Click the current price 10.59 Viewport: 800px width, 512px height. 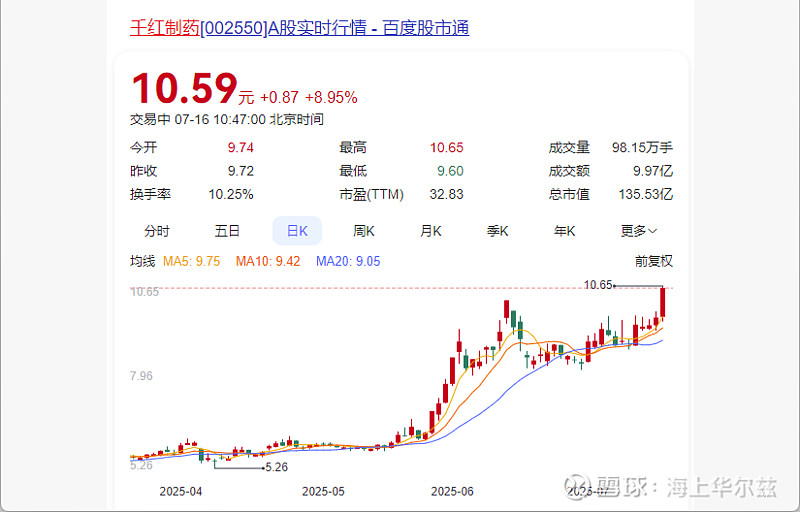click(x=185, y=88)
